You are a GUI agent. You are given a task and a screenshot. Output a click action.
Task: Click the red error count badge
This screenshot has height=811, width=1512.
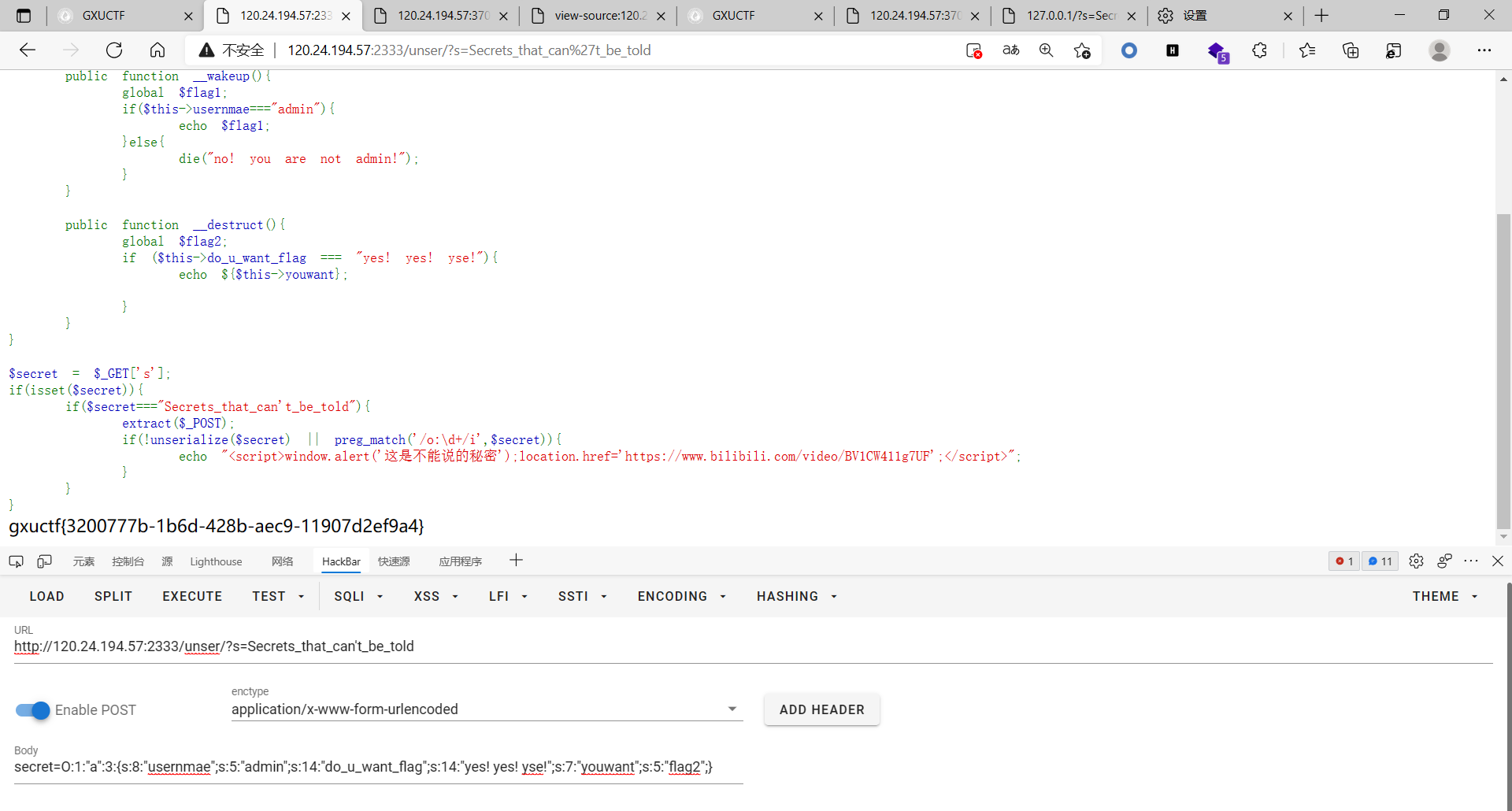[x=1344, y=561]
